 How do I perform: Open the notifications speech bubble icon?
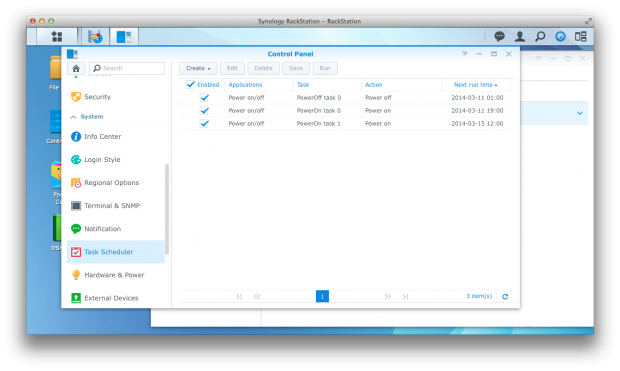tap(499, 36)
